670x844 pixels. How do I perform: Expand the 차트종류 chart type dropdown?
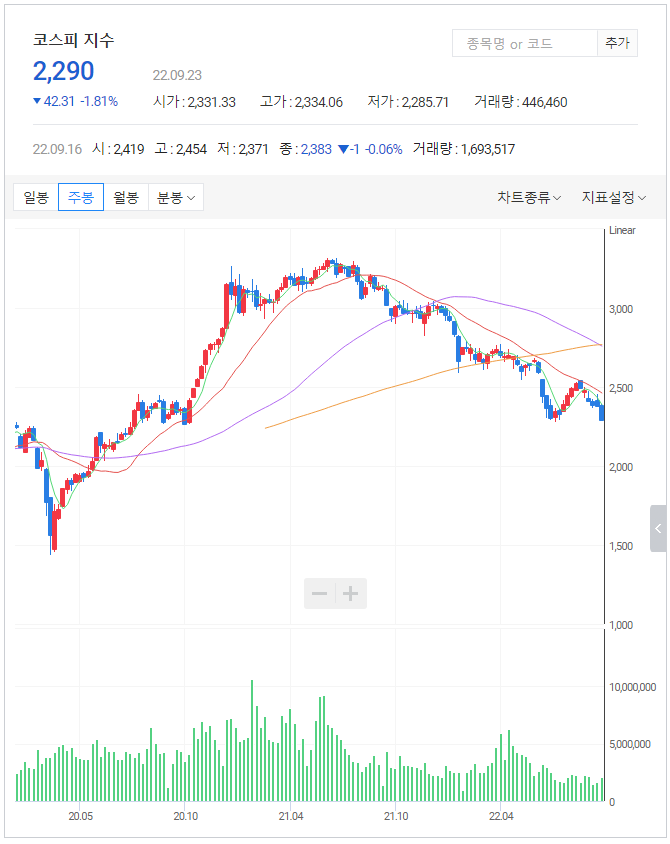click(529, 198)
